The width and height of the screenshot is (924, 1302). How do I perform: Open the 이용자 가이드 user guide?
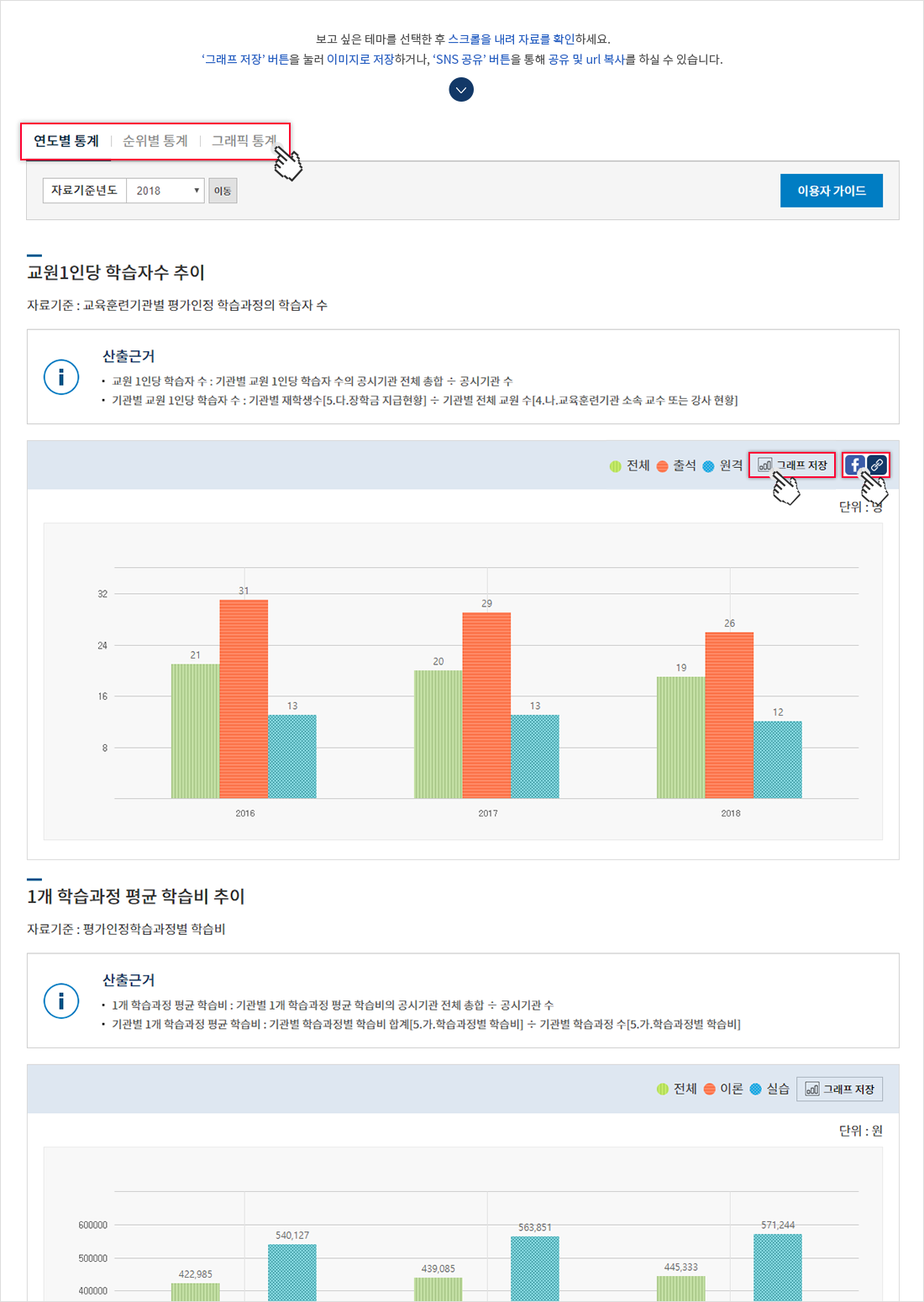832,191
